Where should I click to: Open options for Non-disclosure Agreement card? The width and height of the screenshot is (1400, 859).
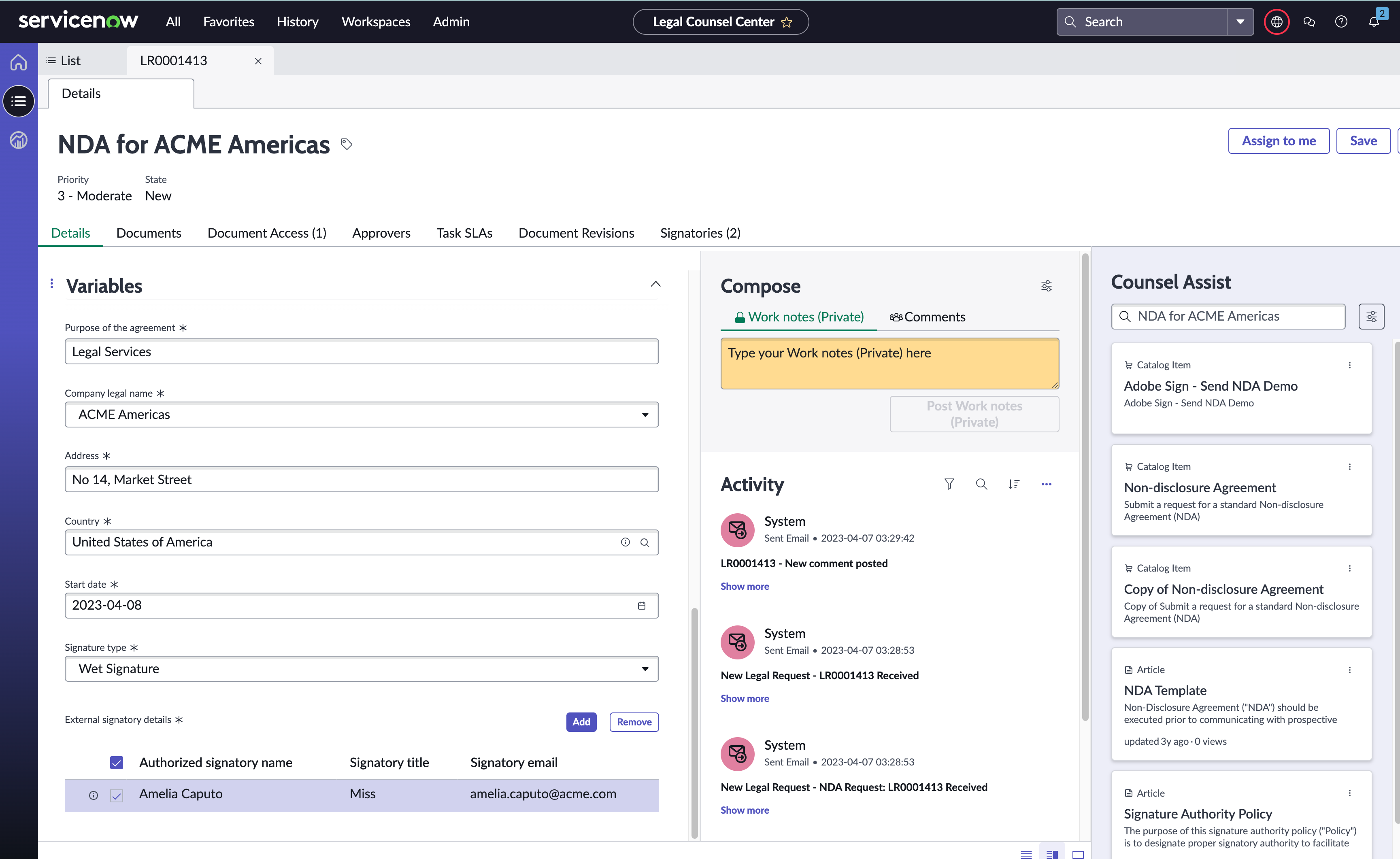coord(1349,467)
